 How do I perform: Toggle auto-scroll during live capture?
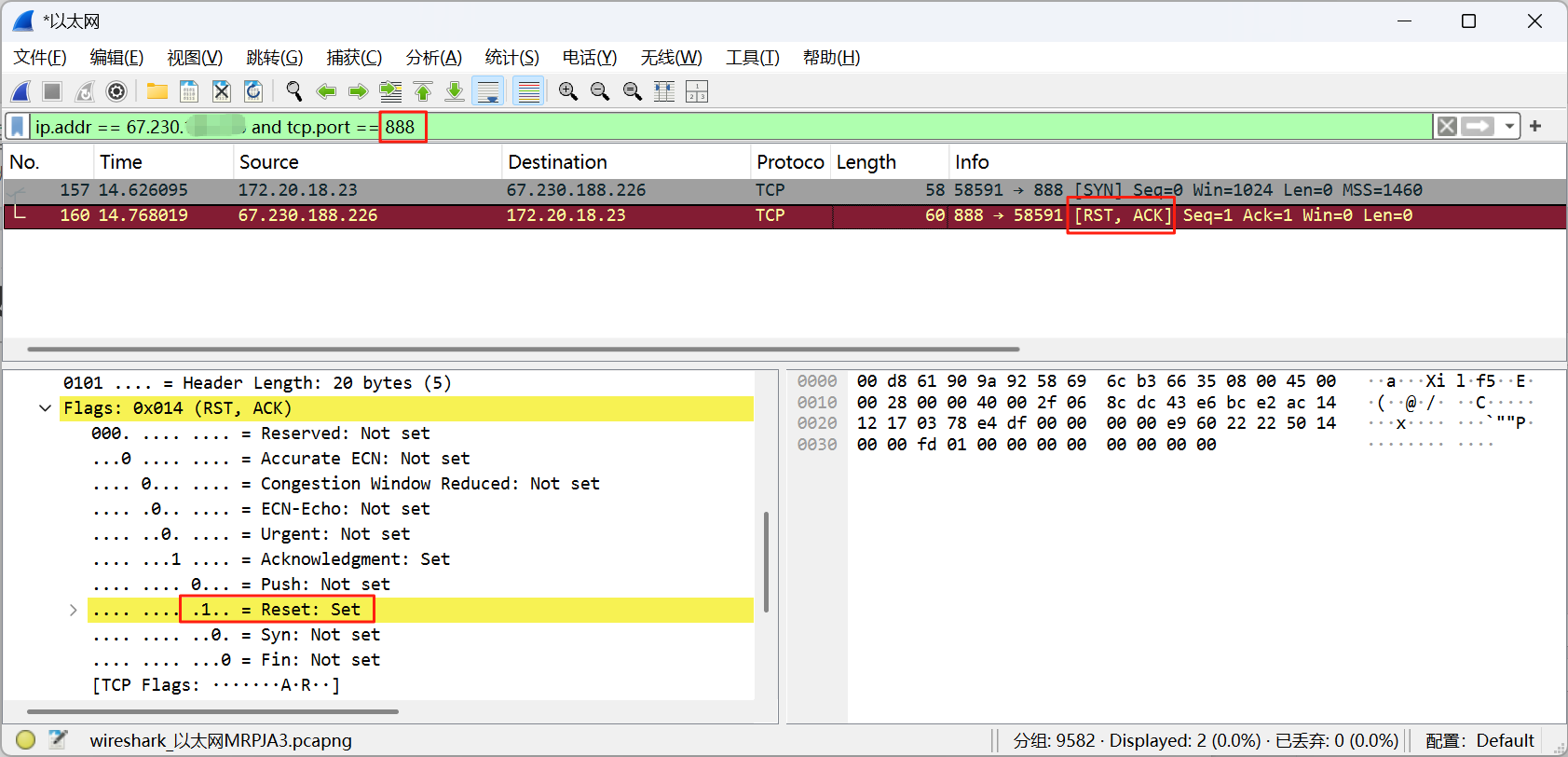488,91
